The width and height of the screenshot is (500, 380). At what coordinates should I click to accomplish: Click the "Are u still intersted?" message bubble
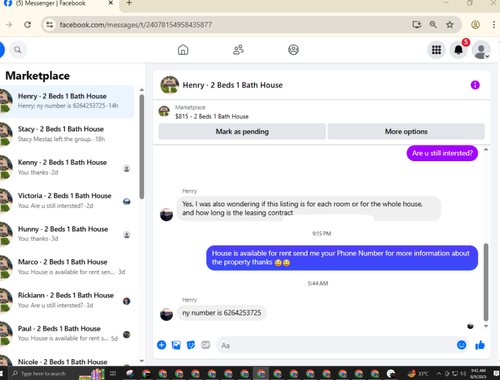tap(442, 153)
